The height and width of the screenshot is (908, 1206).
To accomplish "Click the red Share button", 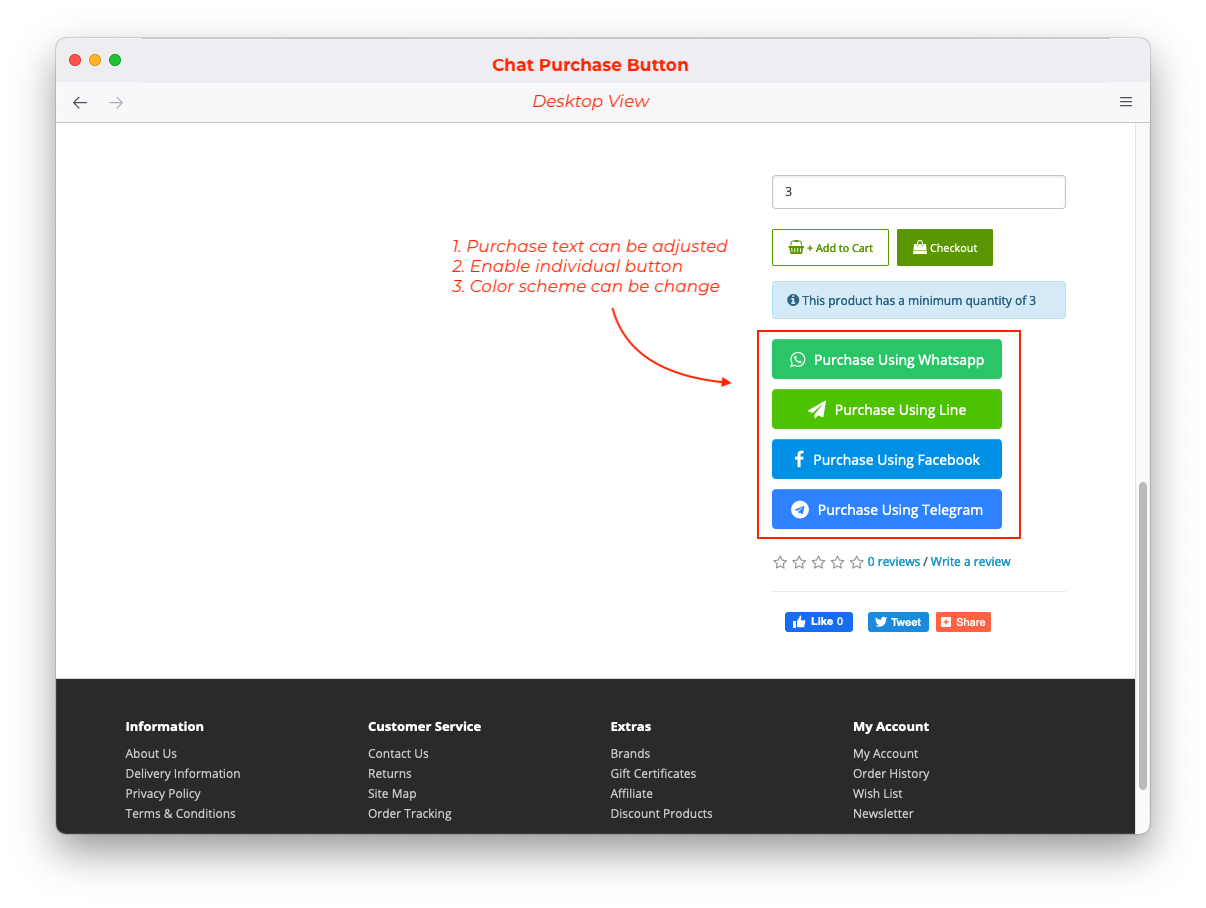I will 963,622.
